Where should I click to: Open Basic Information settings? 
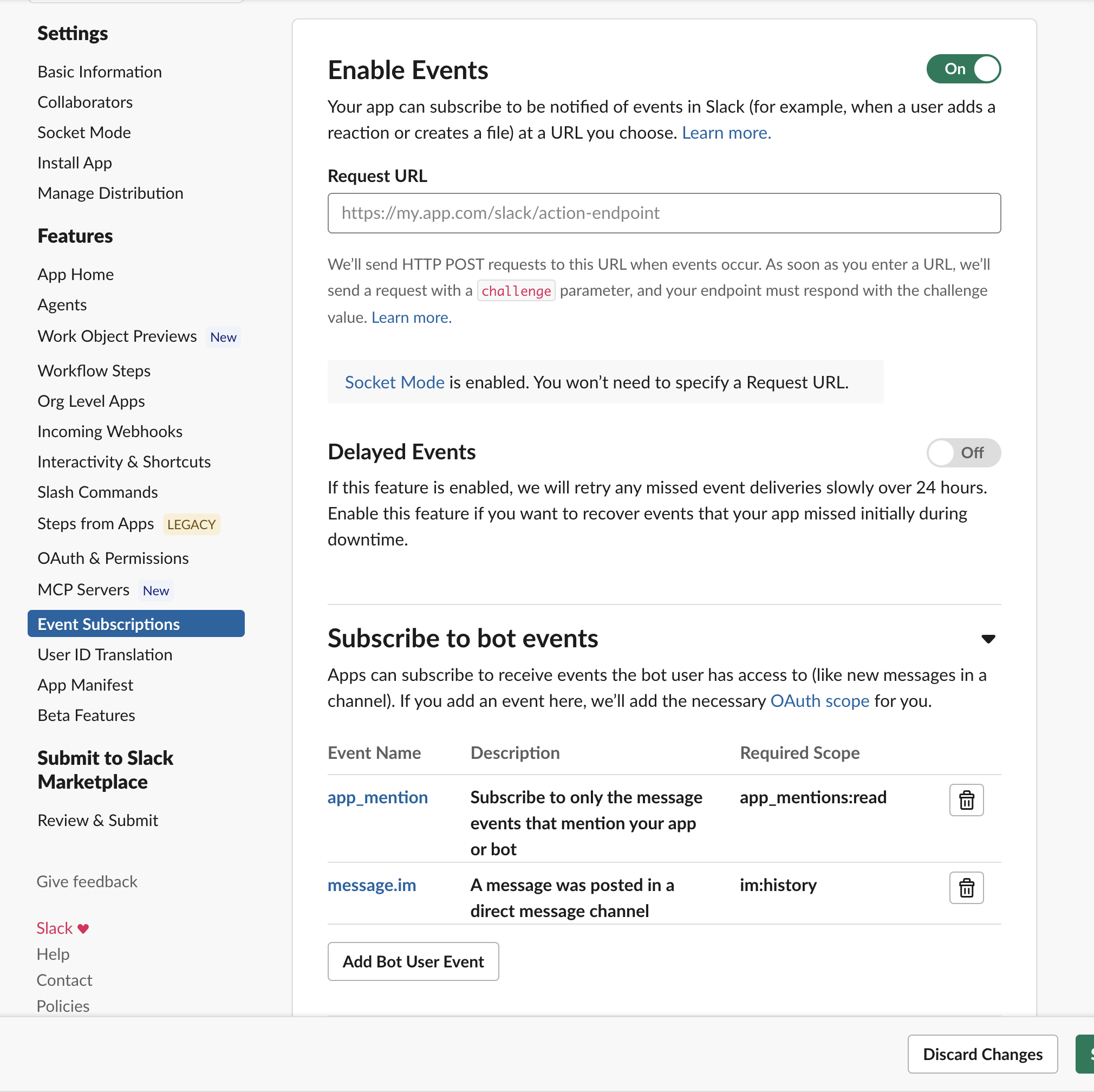click(x=100, y=72)
